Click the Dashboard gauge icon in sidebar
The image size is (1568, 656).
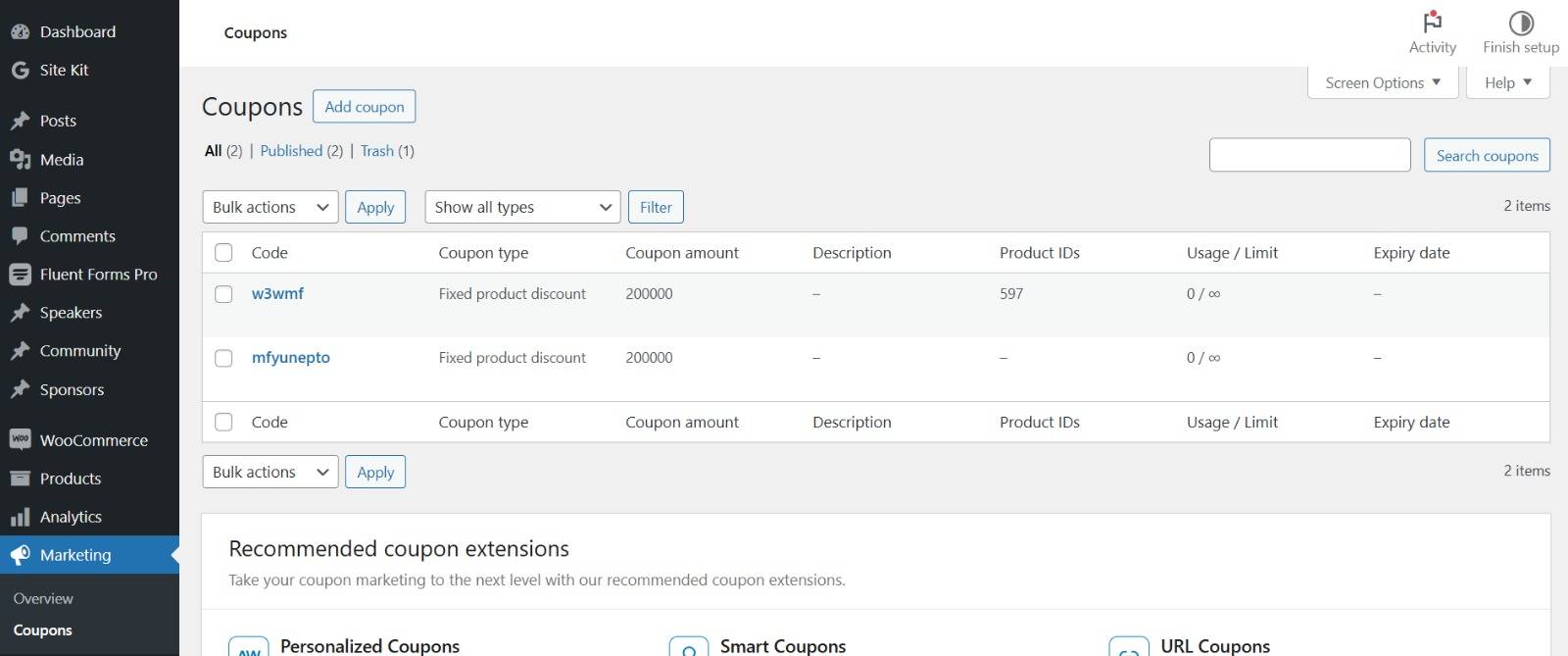[20, 31]
